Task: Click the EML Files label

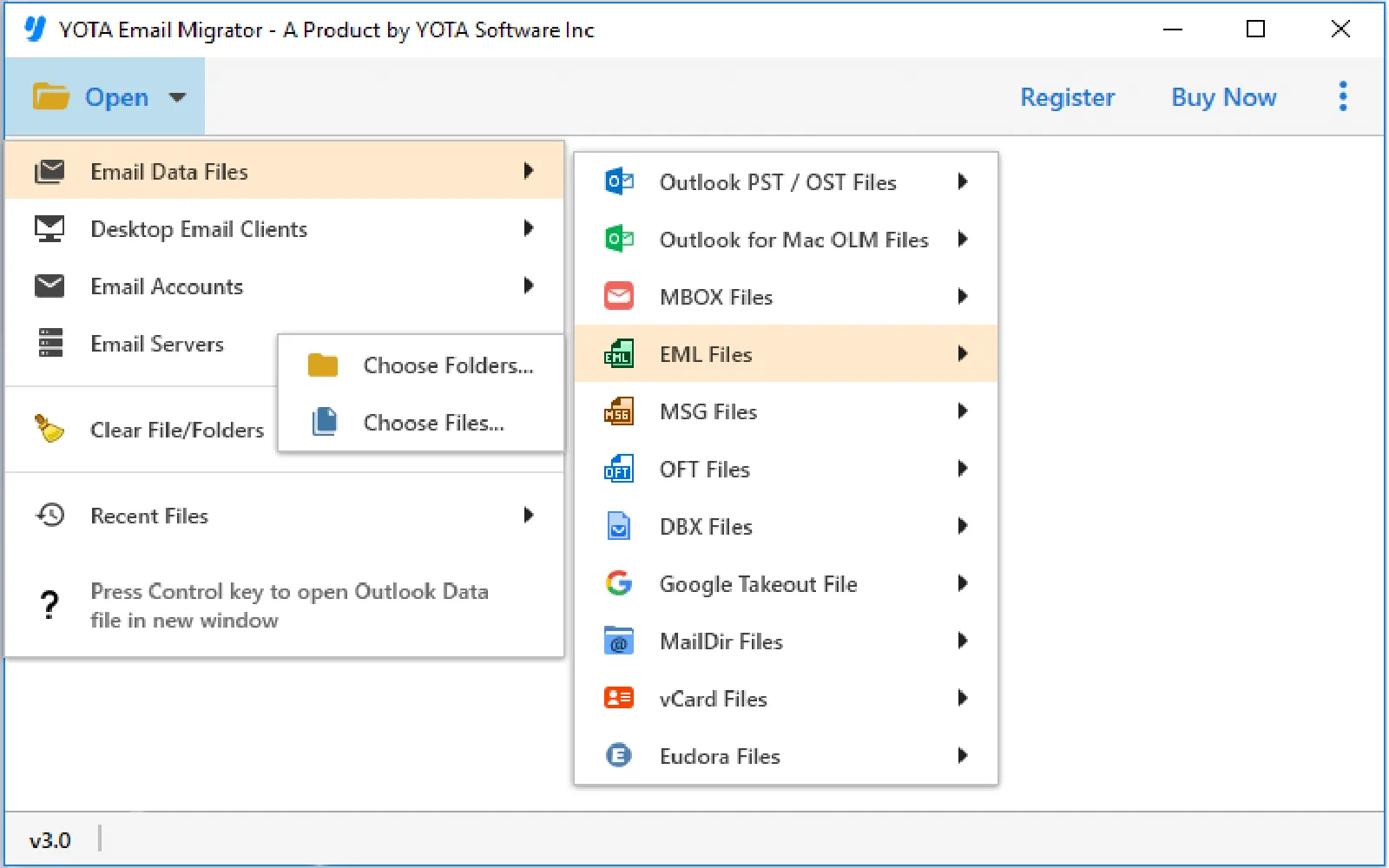Action: (x=706, y=354)
